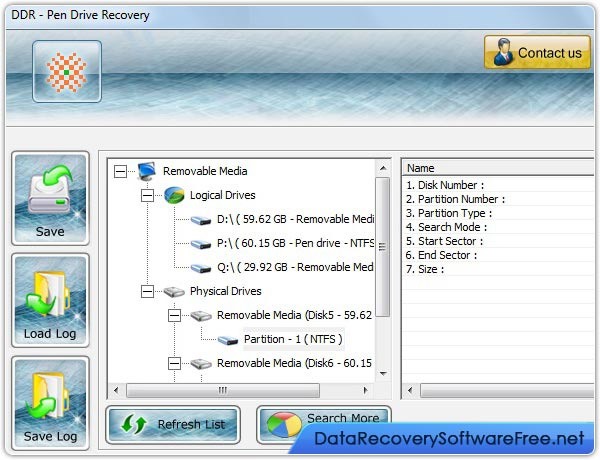Select Removable Media Disk5 - 59.62 entry
The image size is (600, 460).
[294, 315]
